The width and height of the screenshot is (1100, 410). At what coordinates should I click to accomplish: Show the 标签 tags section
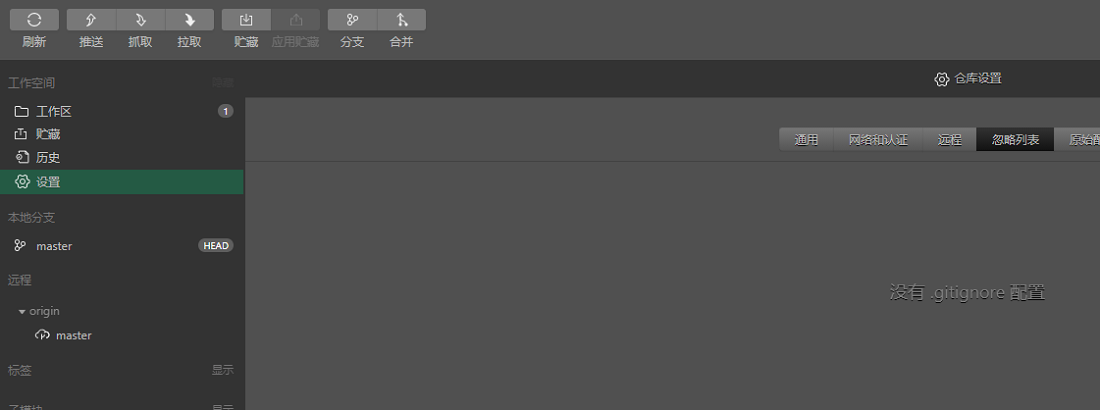[222, 370]
